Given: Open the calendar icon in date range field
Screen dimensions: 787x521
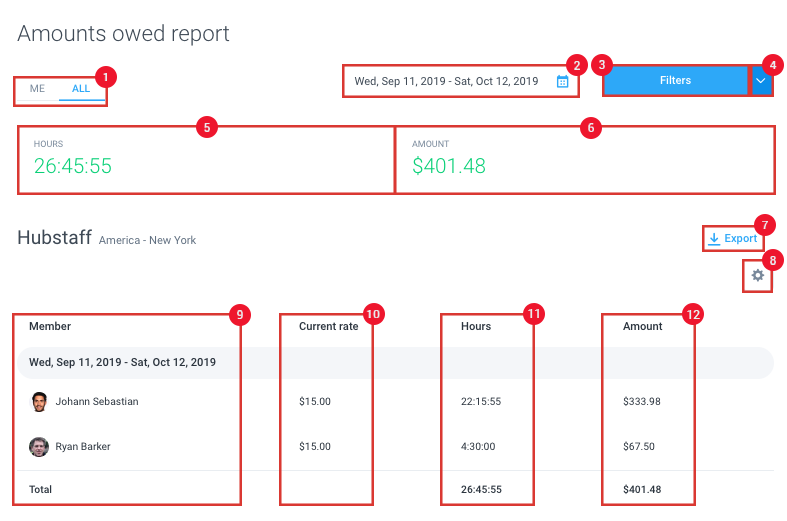Looking at the screenshot, I should 562,81.
